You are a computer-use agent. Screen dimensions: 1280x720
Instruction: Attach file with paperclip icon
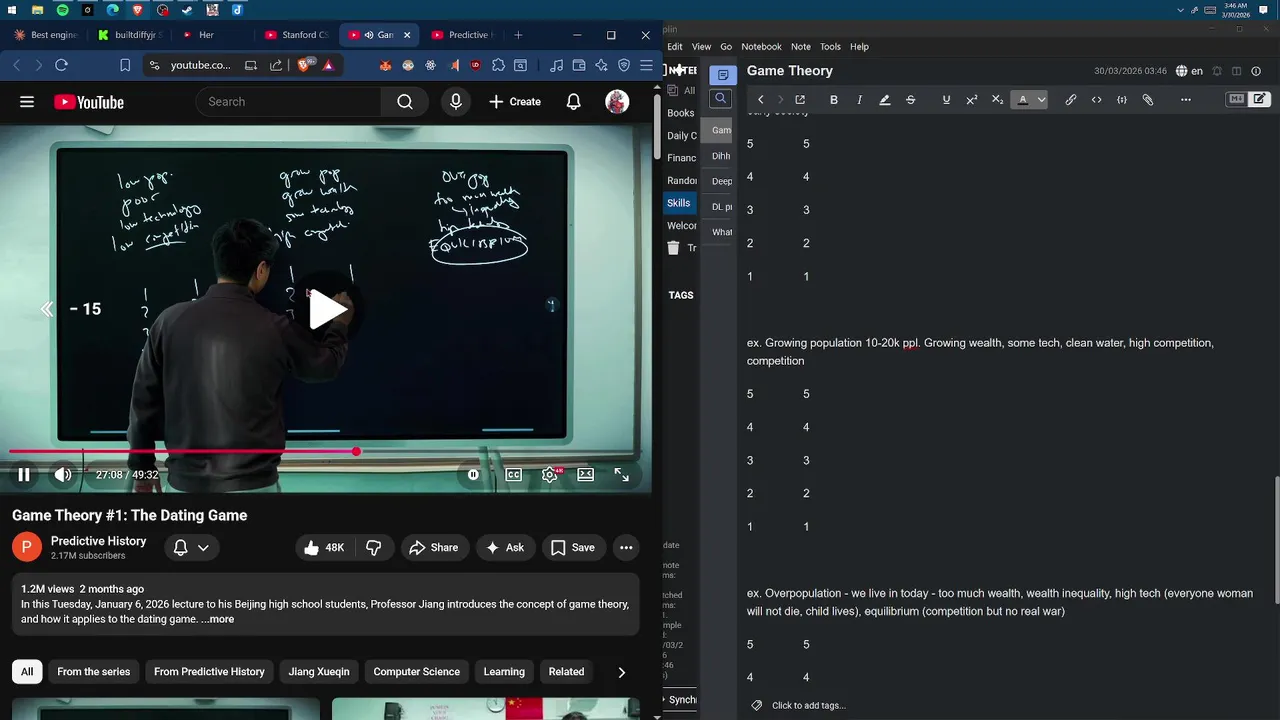1148,100
